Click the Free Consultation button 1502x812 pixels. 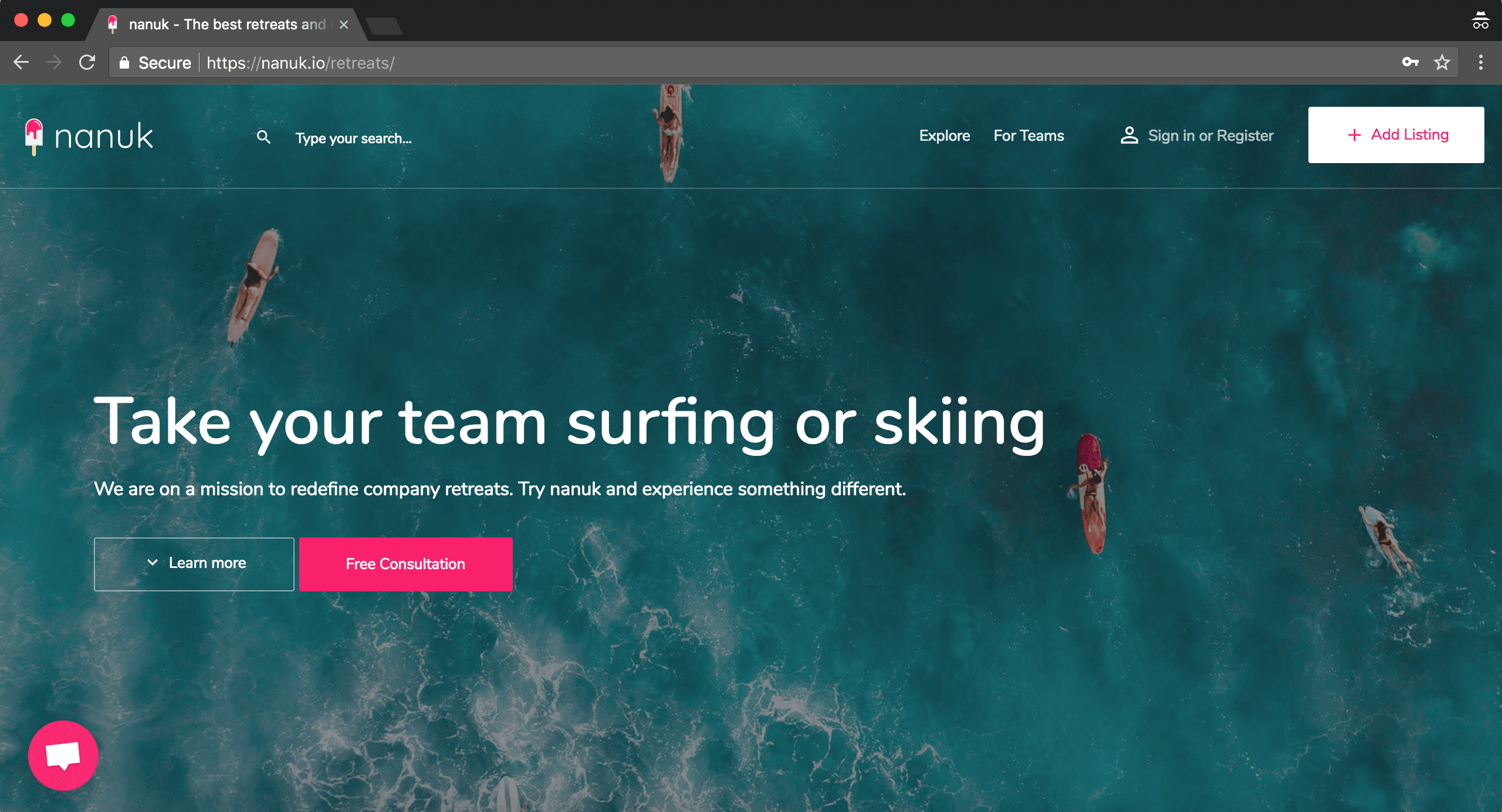point(405,564)
